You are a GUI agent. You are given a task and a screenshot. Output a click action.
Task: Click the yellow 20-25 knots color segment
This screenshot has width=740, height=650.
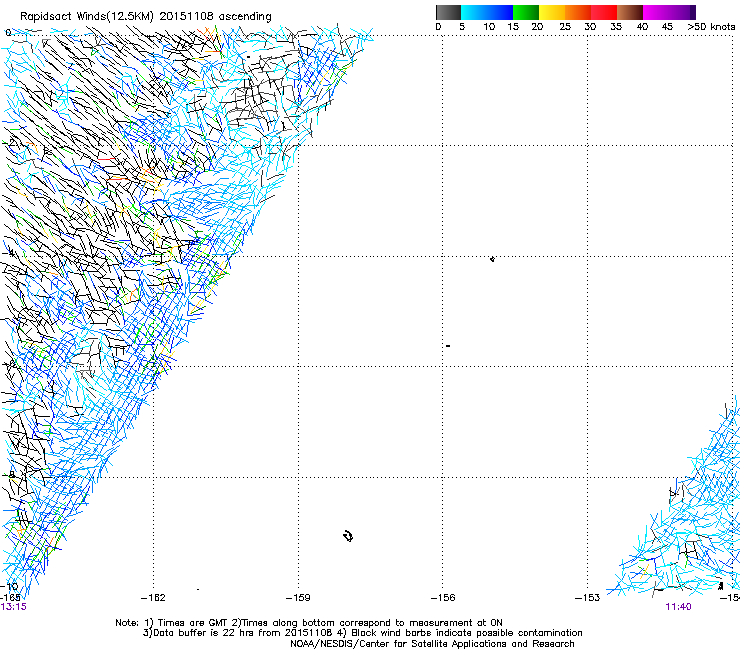coord(552,12)
